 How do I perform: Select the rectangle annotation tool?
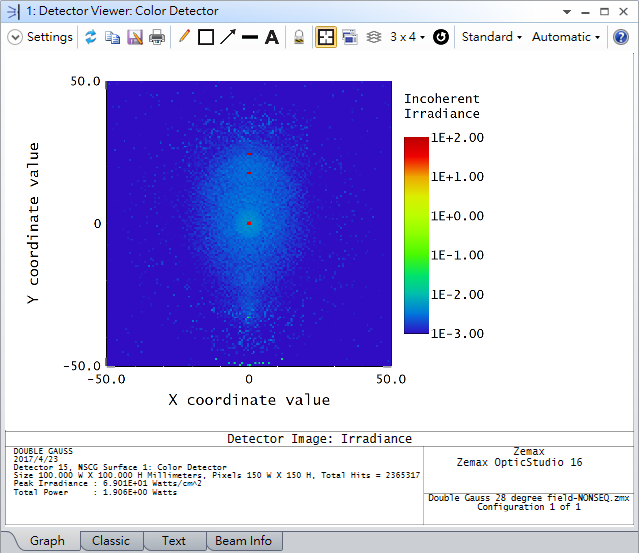206,37
